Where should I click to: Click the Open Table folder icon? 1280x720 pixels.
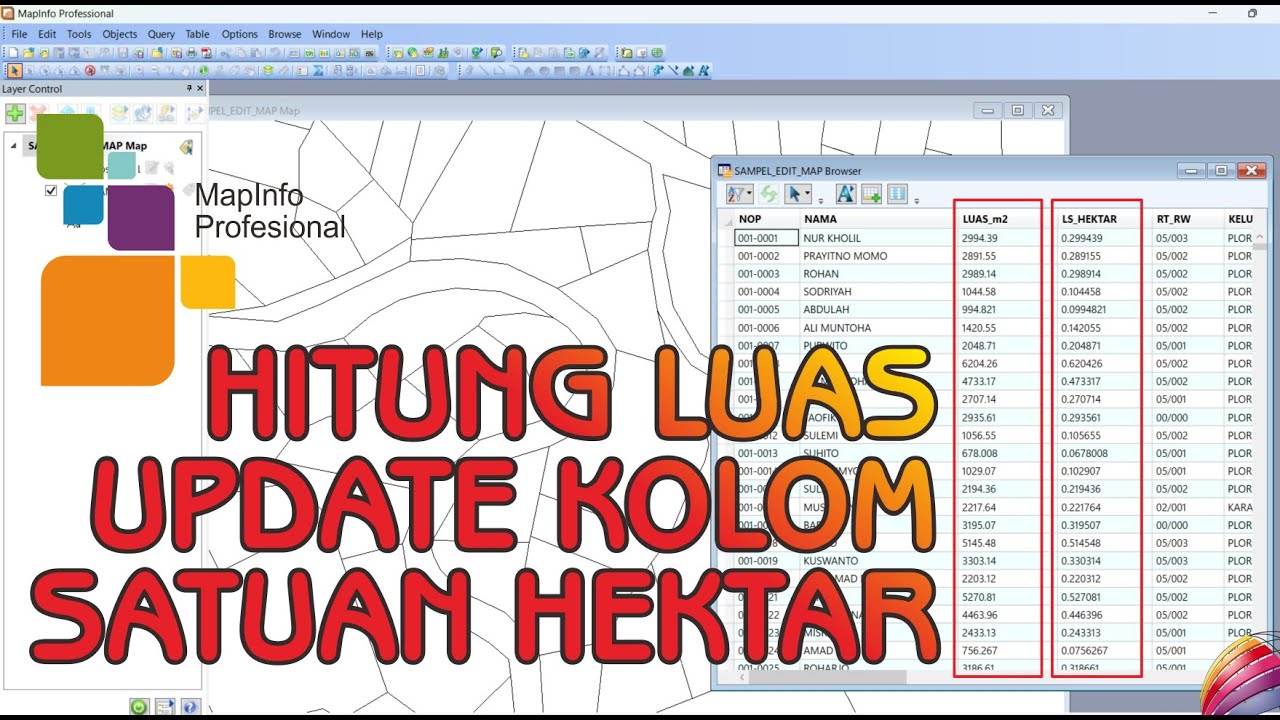coord(29,52)
